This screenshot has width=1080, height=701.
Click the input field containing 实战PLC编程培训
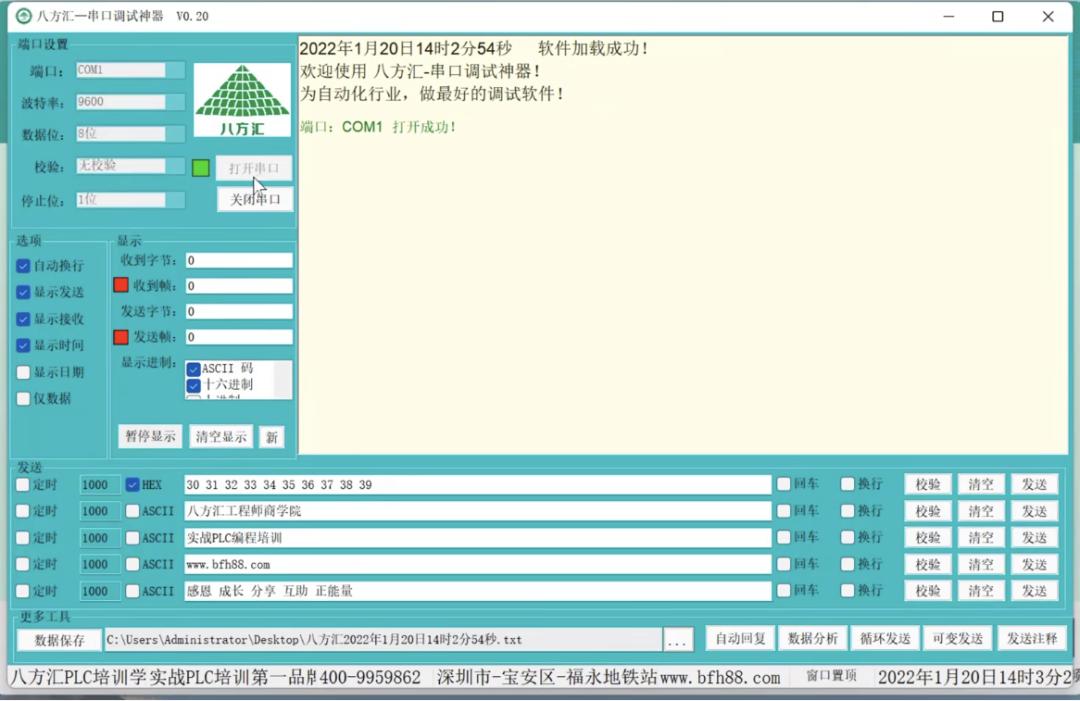pos(400,537)
